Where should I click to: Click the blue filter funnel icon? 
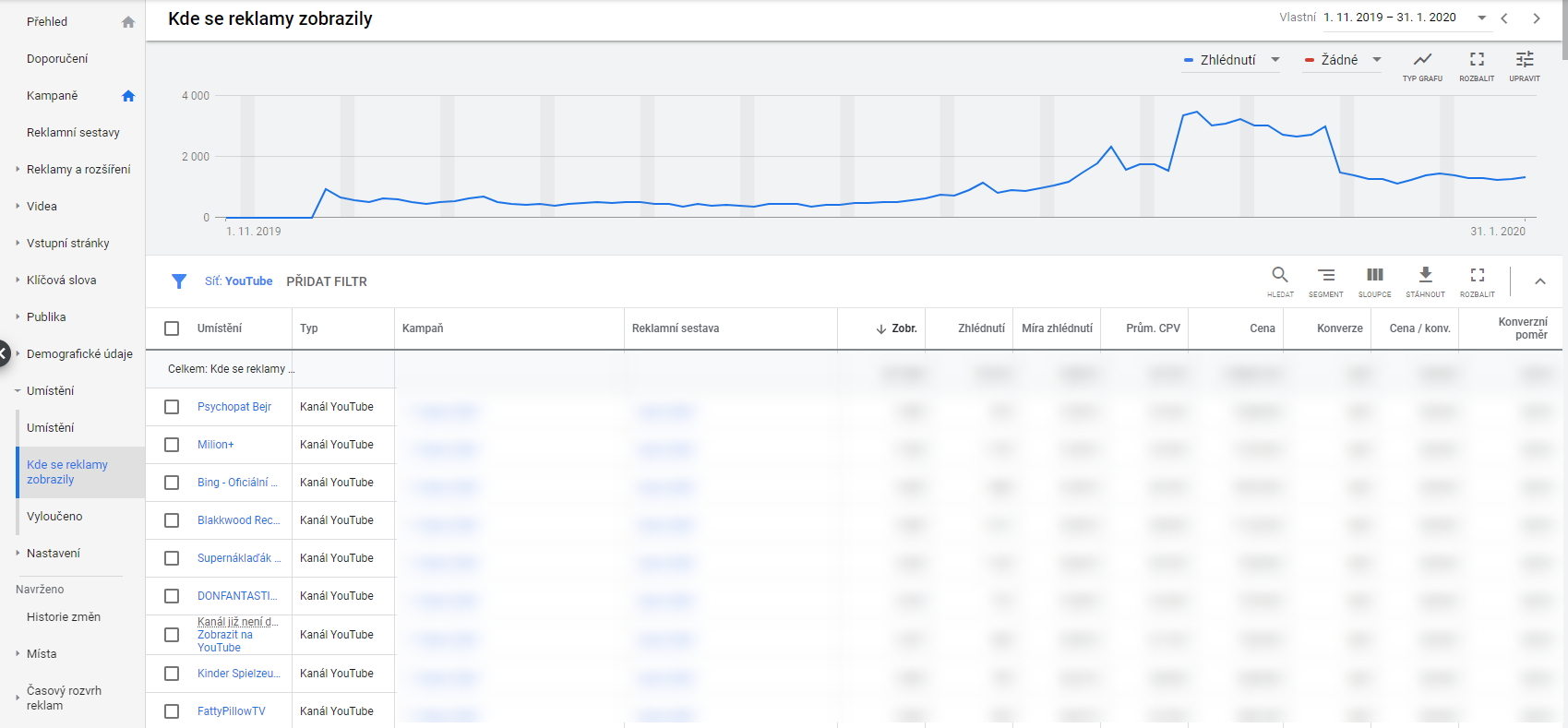pyautogui.click(x=179, y=281)
